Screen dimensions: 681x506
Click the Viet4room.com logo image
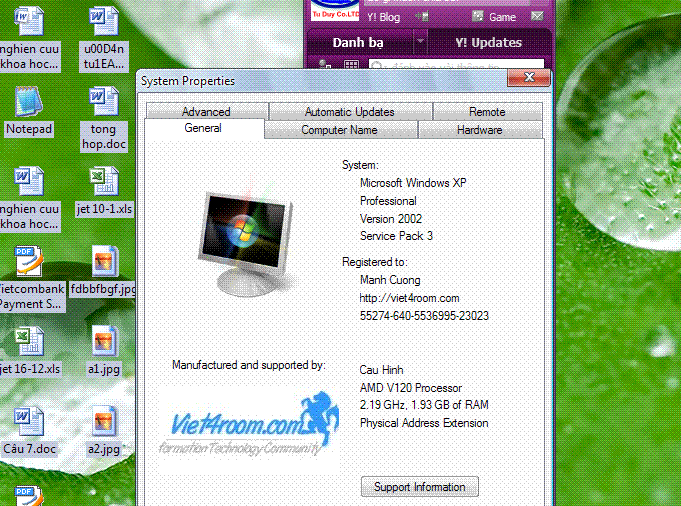pos(249,425)
